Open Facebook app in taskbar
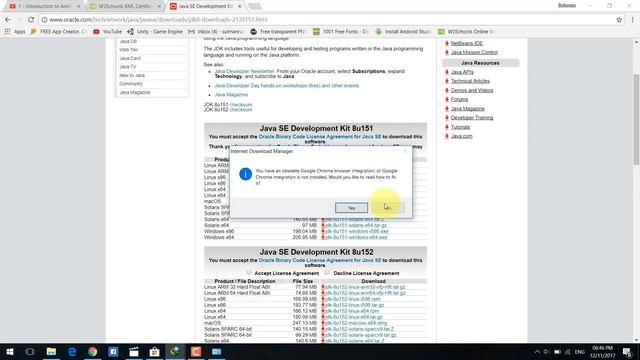Viewport: 640px width, 360px height. click(113, 351)
